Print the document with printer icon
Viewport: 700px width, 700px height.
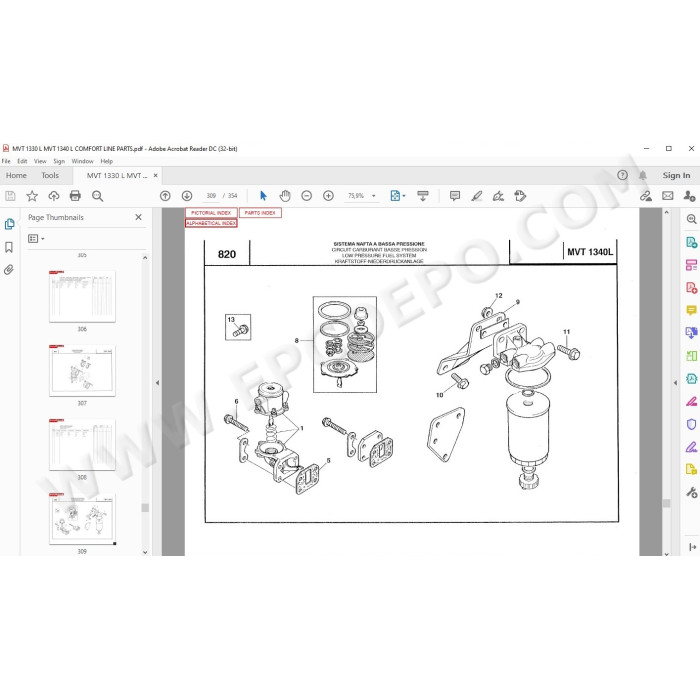click(75, 196)
